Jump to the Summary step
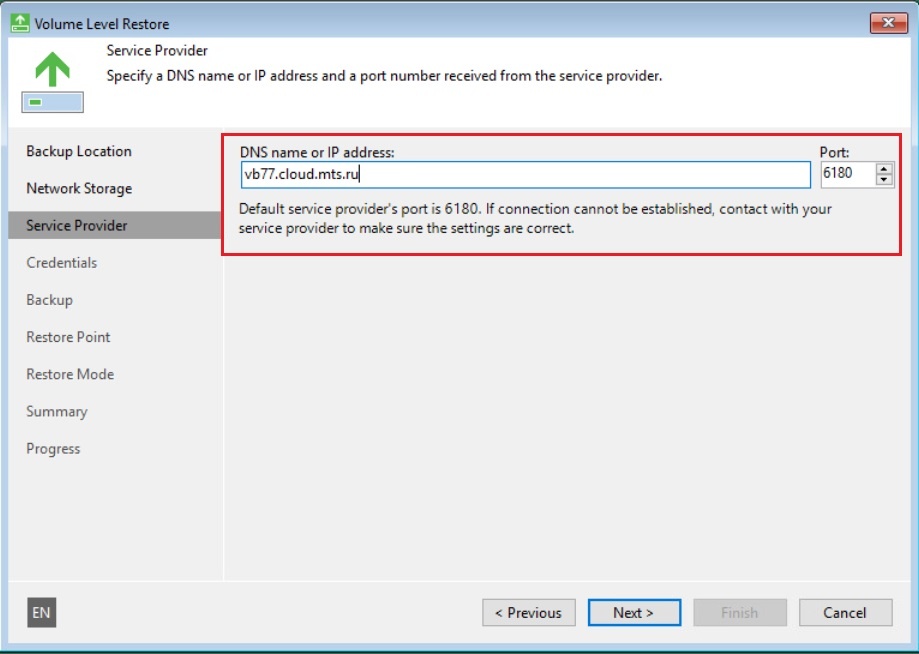This screenshot has height=654, width=919. click(x=57, y=411)
